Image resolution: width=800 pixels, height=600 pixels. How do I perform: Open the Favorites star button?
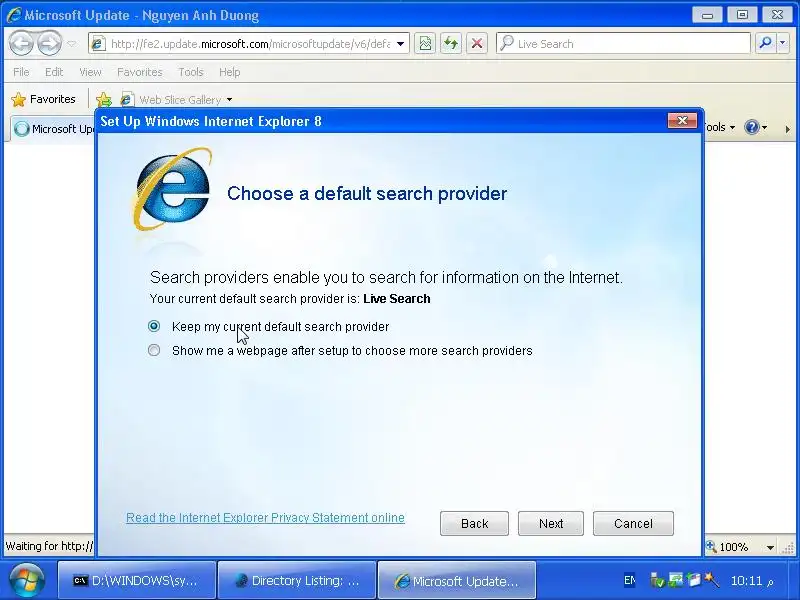point(43,99)
